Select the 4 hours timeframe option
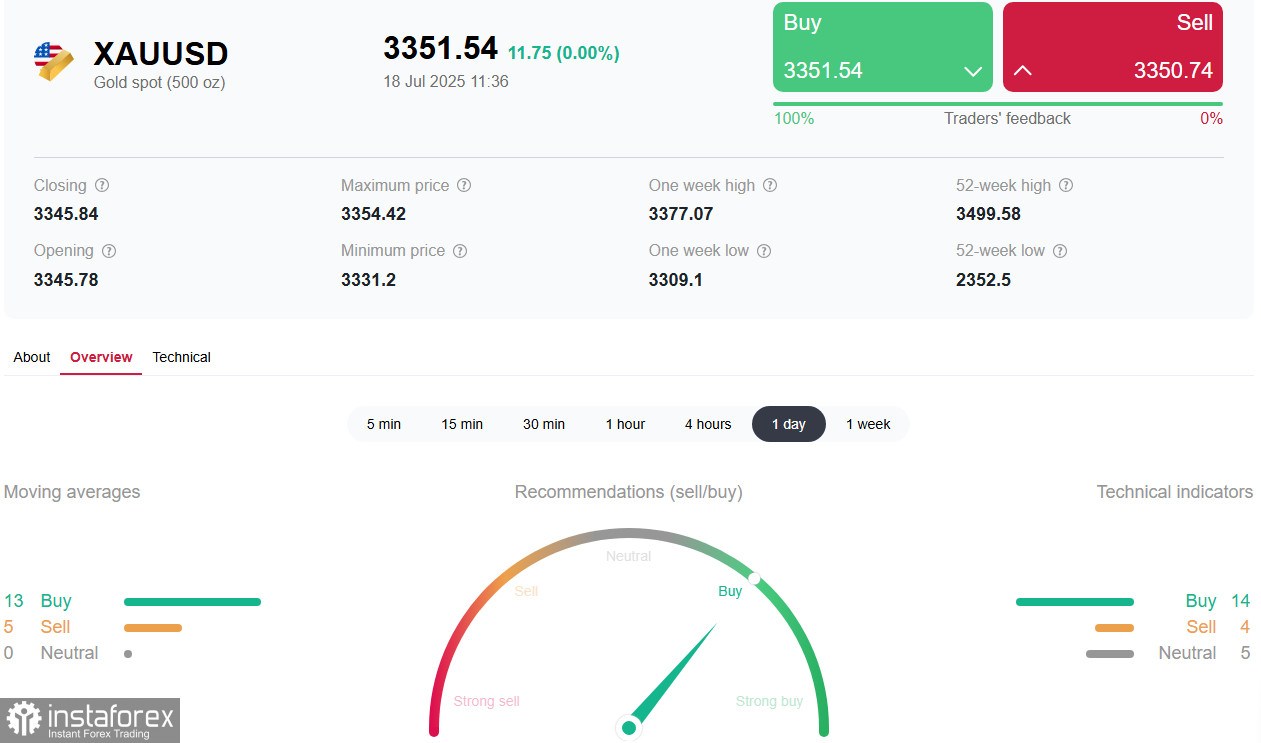The width and height of the screenshot is (1261, 743). pos(708,424)
